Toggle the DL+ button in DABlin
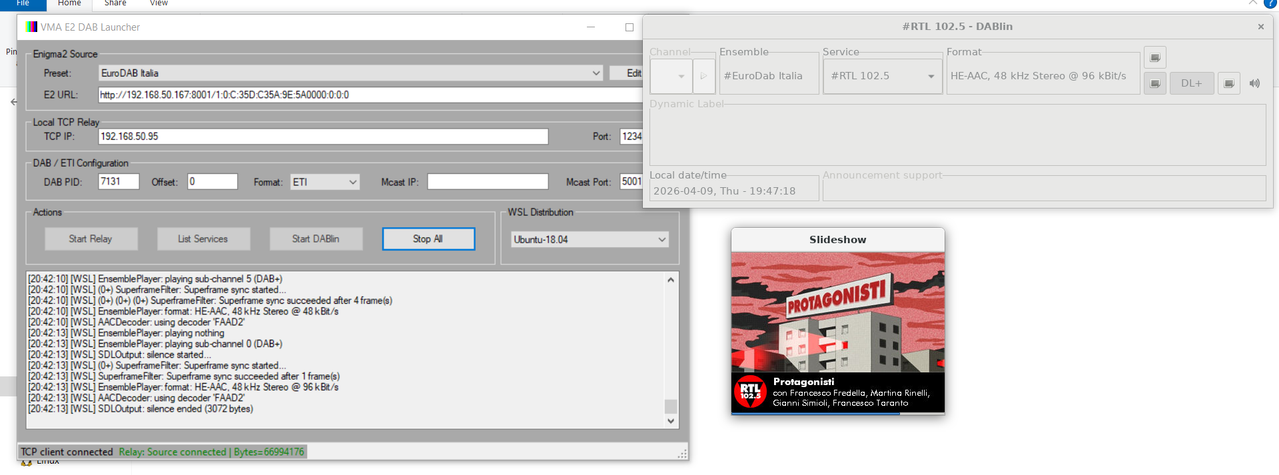Image resolution: width=1279 pixels, height=475 pixels. [1192, 83]
